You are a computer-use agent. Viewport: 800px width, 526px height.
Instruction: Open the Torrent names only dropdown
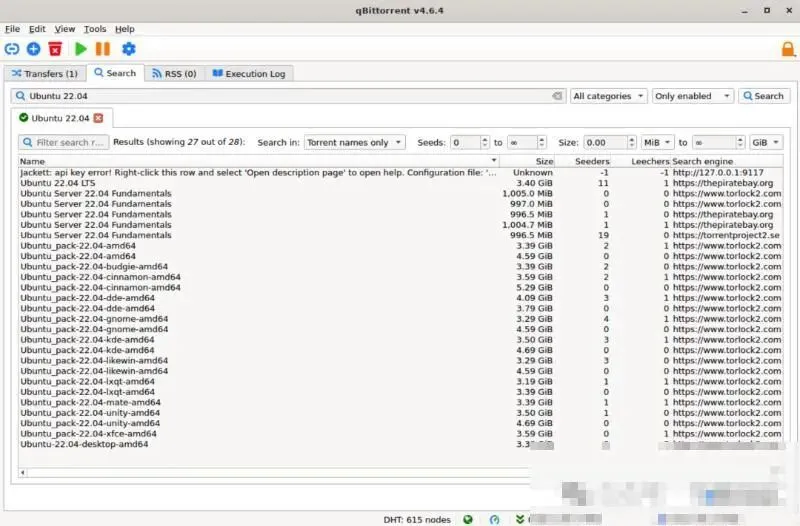(x=355, y=142)
